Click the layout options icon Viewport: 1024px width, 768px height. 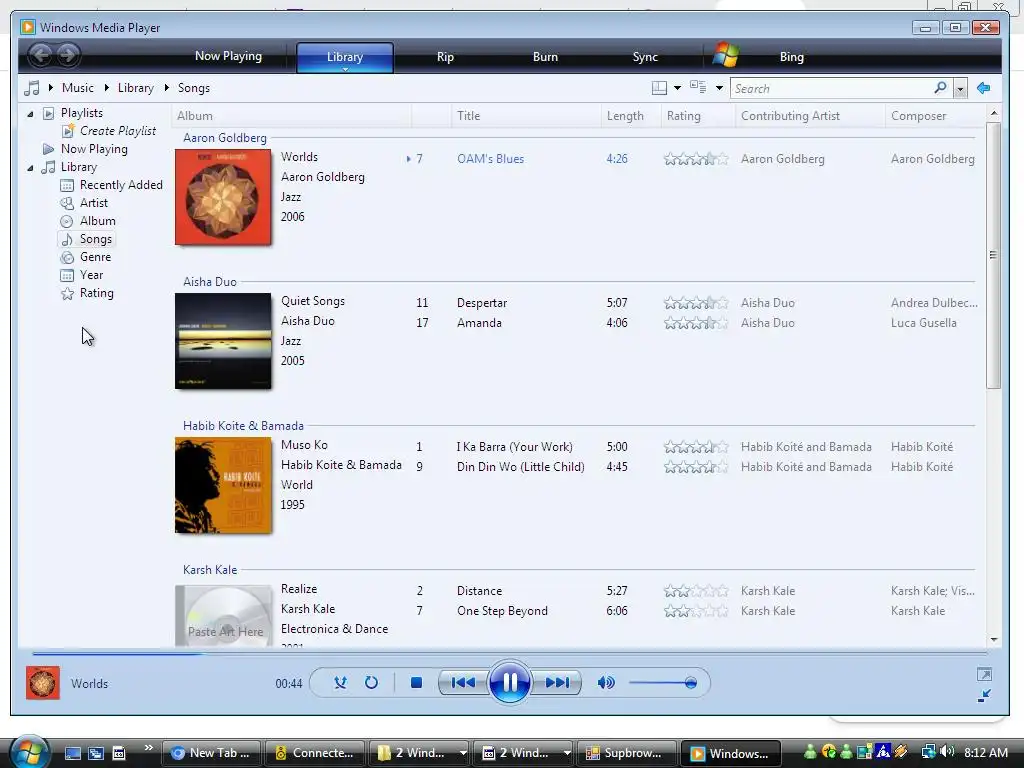[x=660, y=88]
